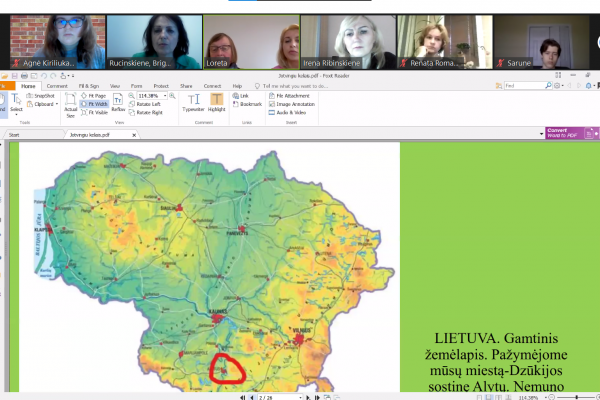The height and width of the screenshot is (400, 600).
Task: Select Agnė Kiriliuka video thumbnail
Action: point(57,42)
